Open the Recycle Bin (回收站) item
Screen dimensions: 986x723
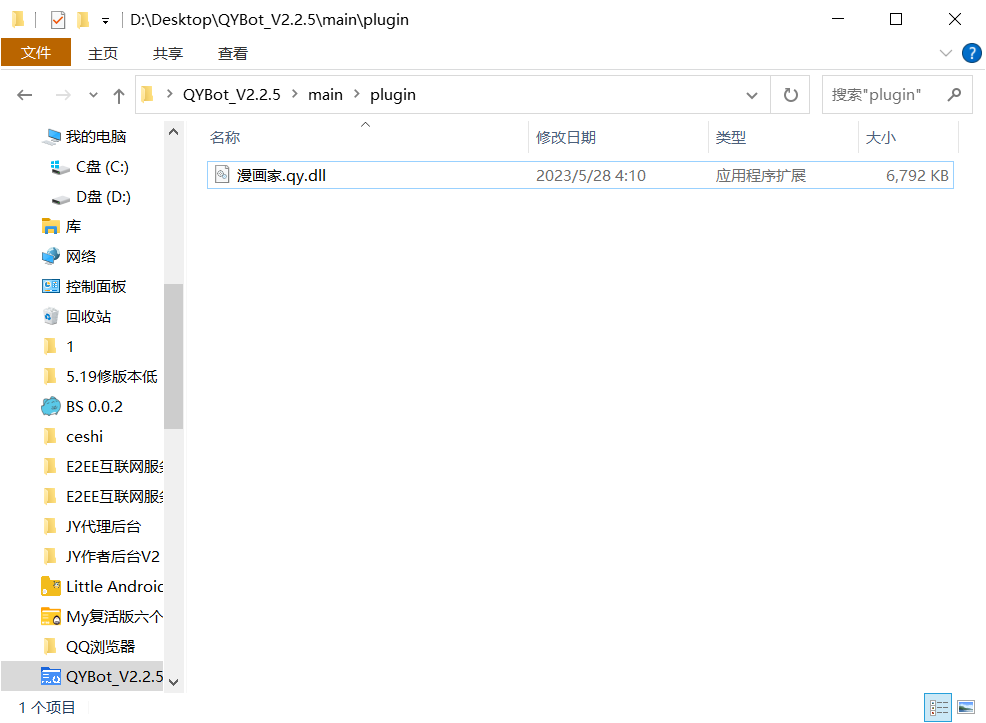pos(88,317)
